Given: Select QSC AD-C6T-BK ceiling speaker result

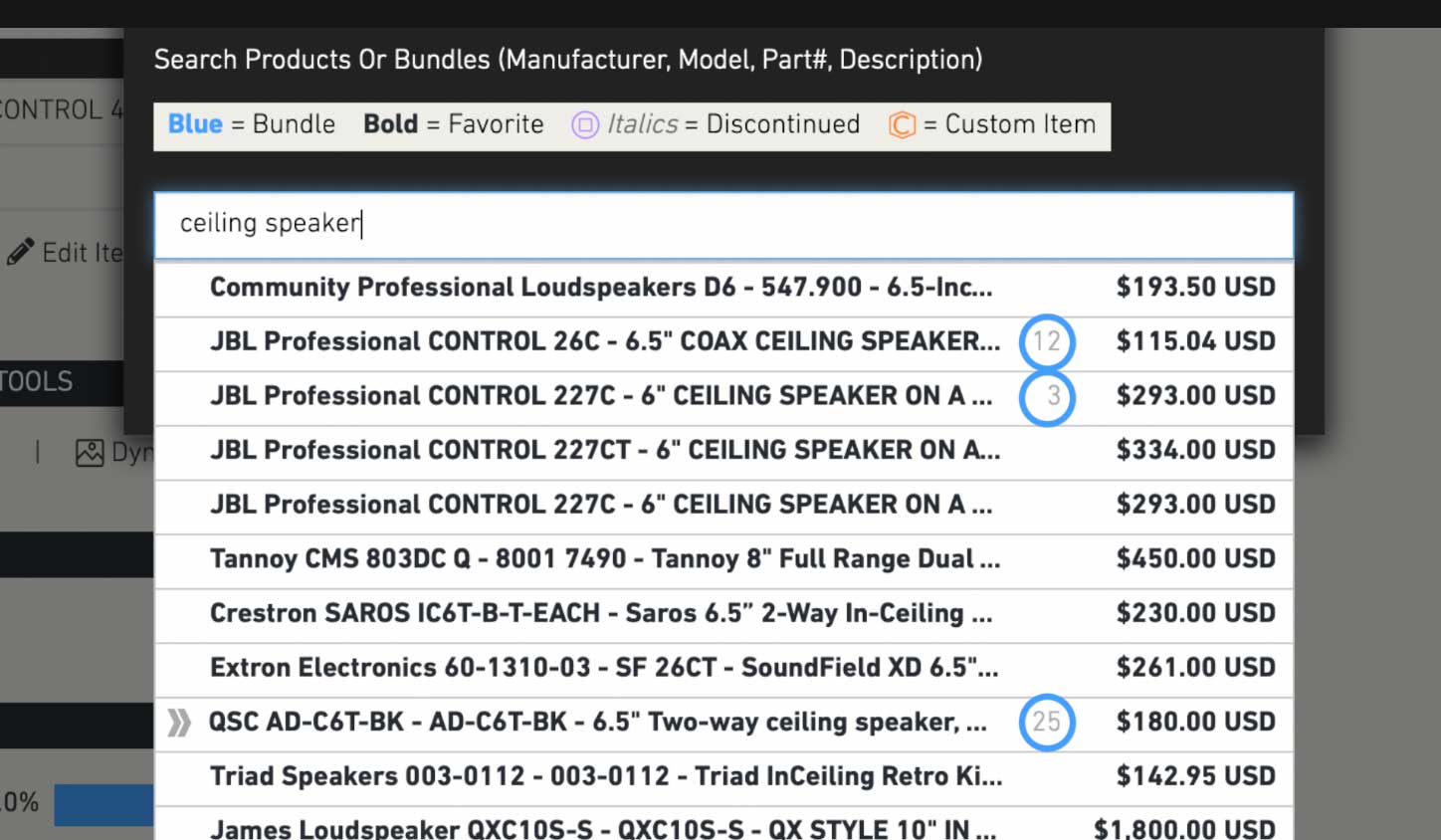Looking at the screenshot, I should coord(723,724).
